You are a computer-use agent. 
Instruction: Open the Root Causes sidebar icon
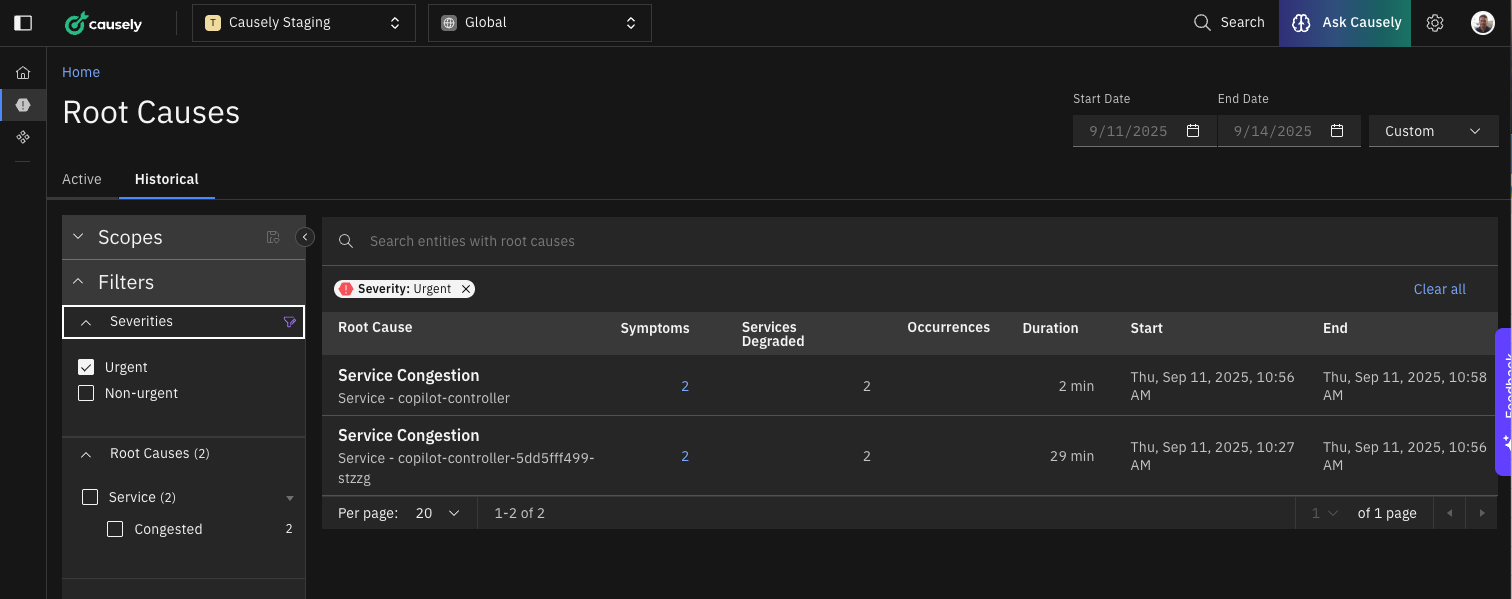[x=23, y=105]
